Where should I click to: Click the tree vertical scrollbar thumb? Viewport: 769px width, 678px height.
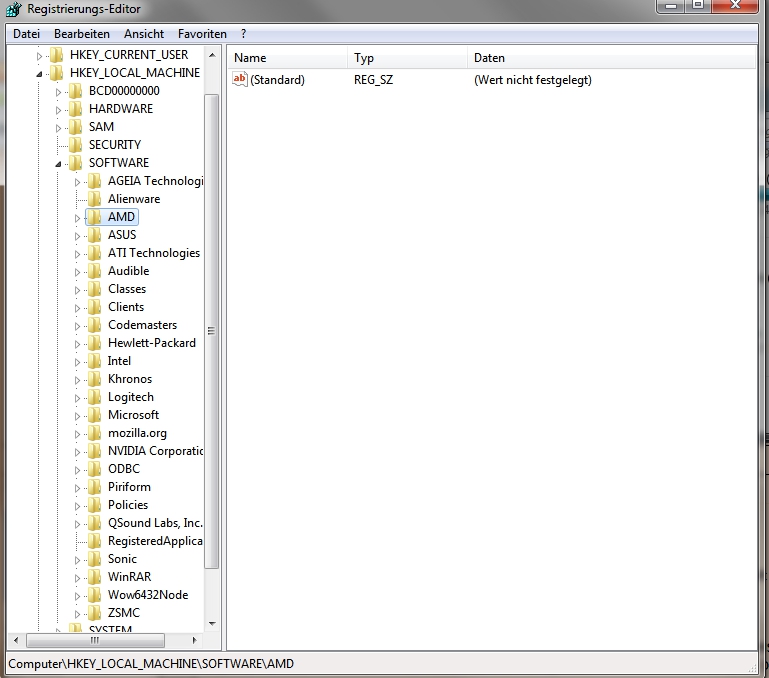point(211,331)
